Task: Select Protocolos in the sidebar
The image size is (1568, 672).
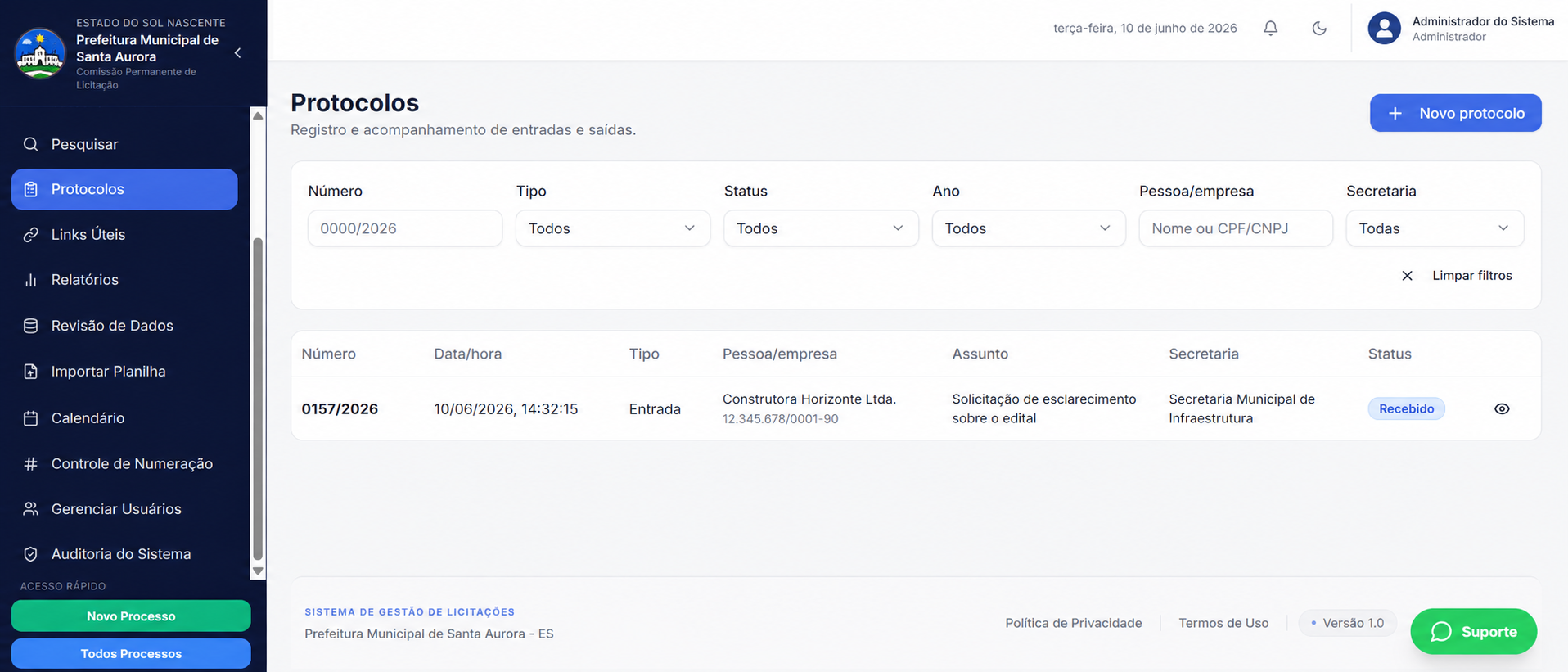Action: (x=124, y=189)
